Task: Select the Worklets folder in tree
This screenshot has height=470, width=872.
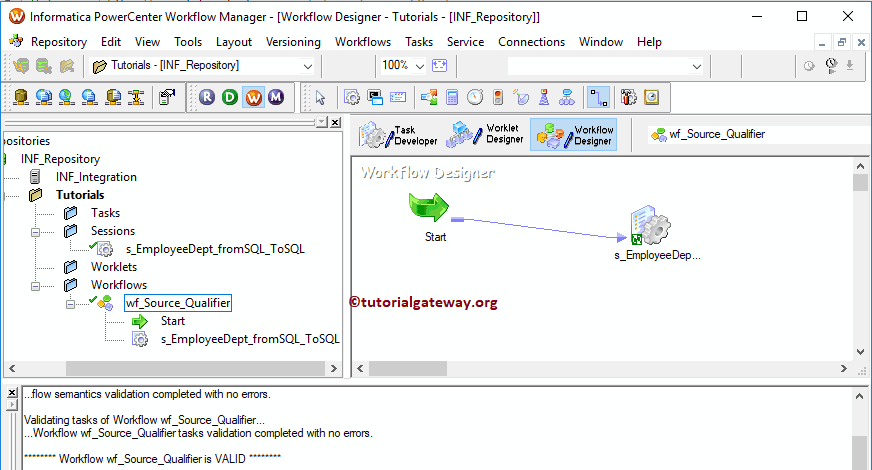Action: pos(113,267)
